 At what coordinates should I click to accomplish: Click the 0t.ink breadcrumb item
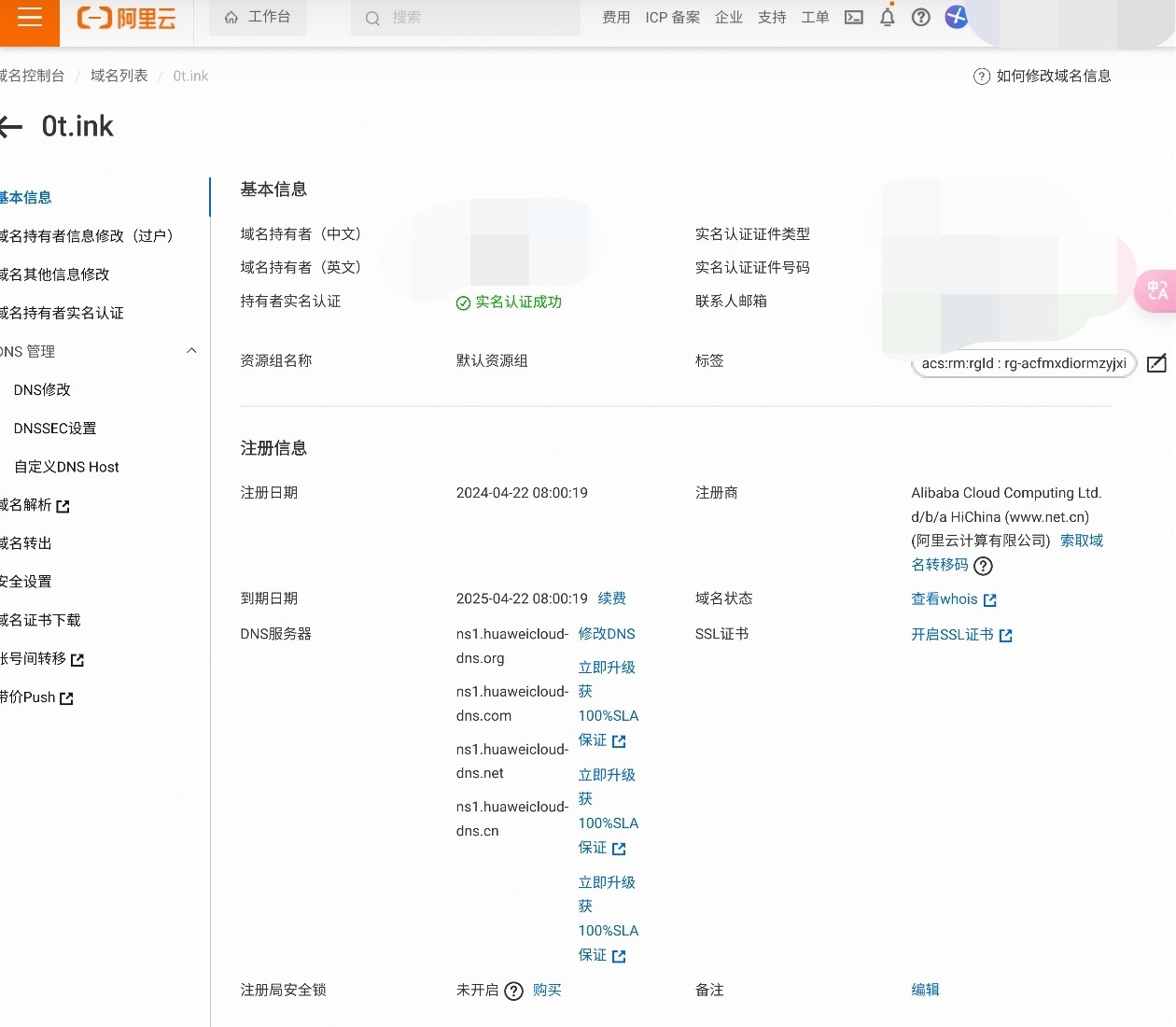190,76
